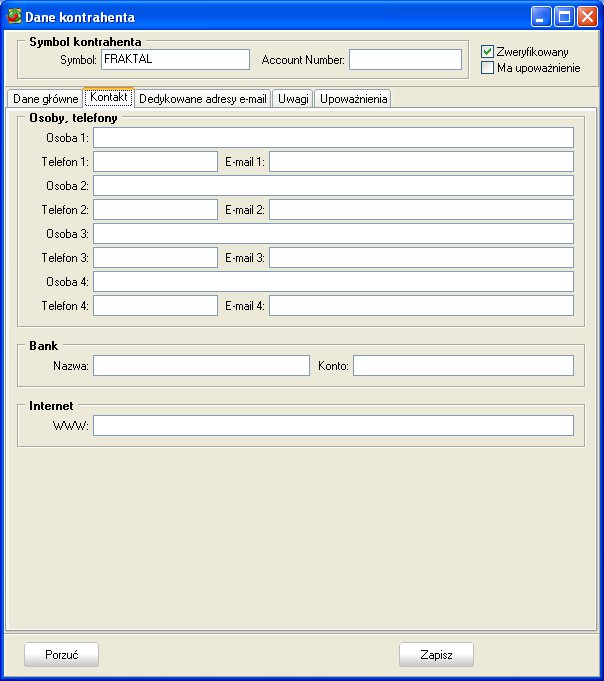Click the E-mail 2 input field

(421, 210)
